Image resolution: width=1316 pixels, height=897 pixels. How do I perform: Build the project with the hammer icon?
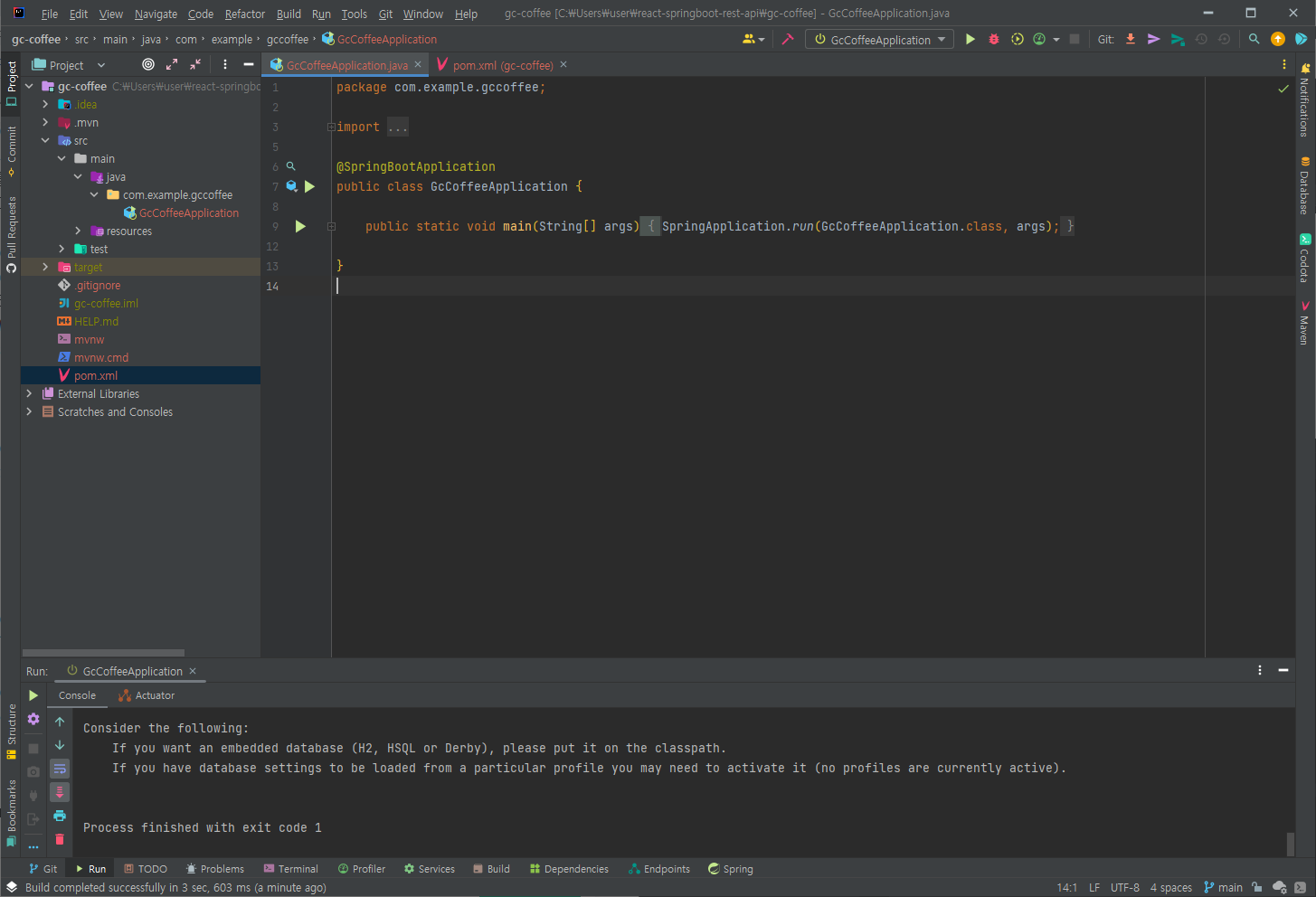(x=788, y=39)
